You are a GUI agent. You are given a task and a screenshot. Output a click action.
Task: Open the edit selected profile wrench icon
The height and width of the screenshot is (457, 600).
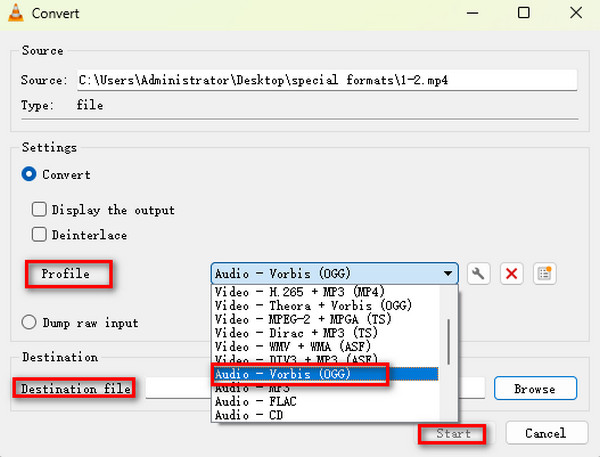click(x=478, y=274)
